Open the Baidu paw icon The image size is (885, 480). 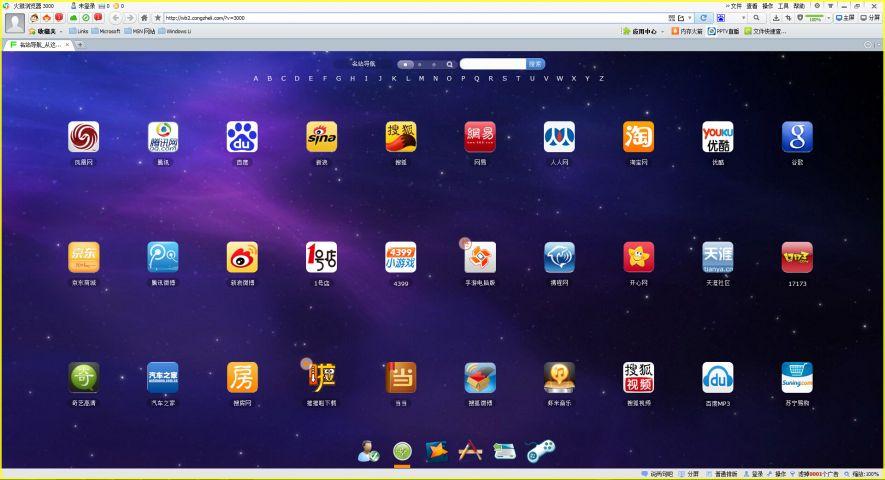click(x=242, y=137)
